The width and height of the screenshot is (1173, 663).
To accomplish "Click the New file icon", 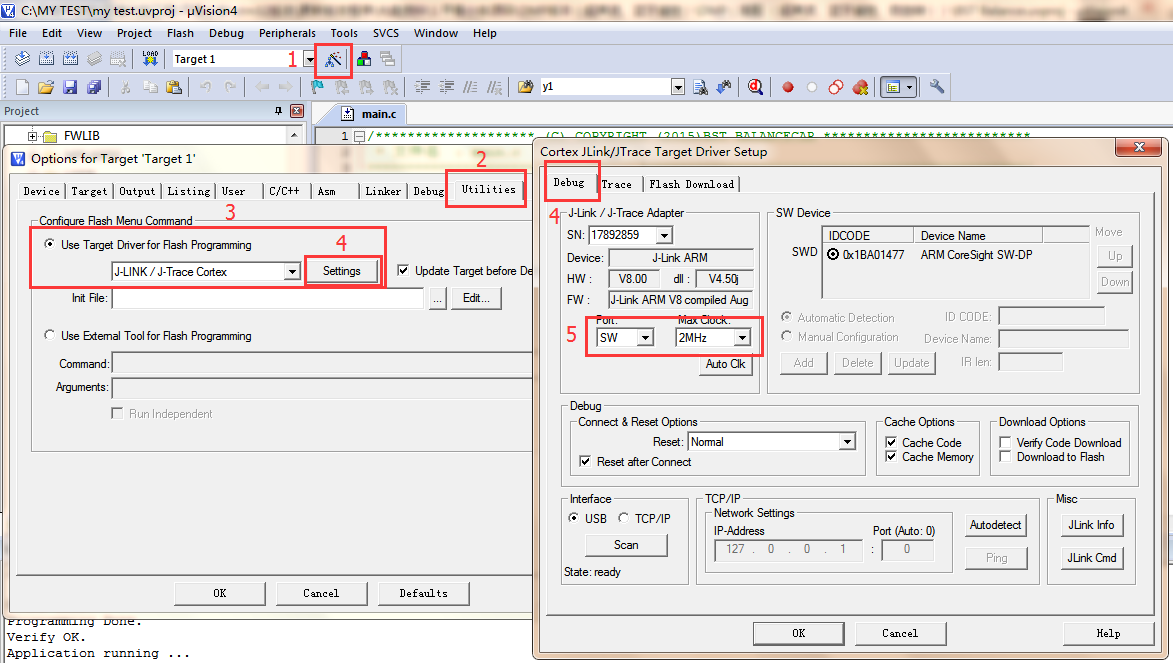I will point(22,87).
